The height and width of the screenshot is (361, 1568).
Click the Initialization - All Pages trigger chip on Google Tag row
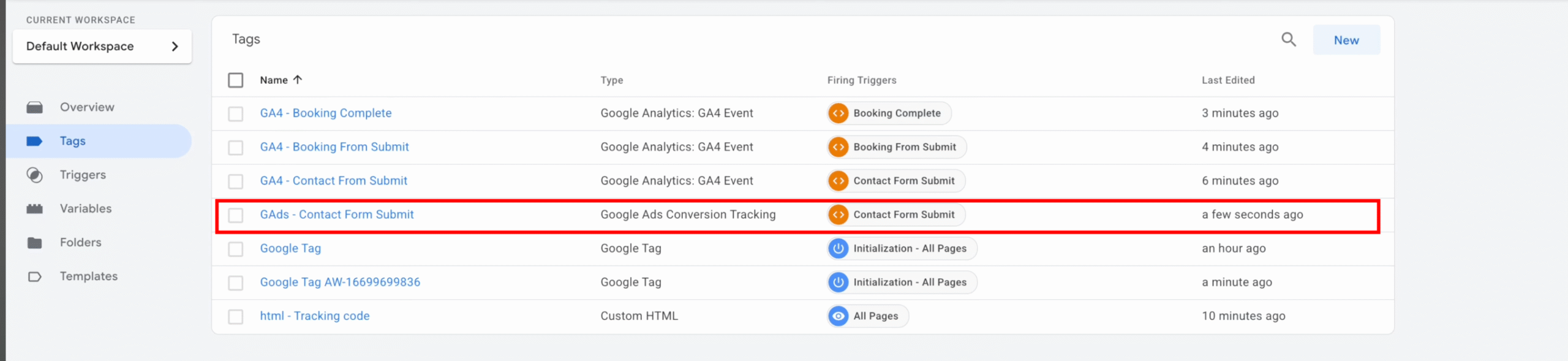point(902,248)
